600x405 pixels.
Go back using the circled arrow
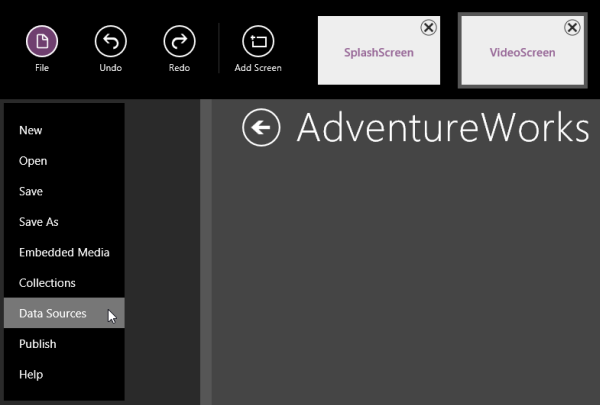click(261, 127)
